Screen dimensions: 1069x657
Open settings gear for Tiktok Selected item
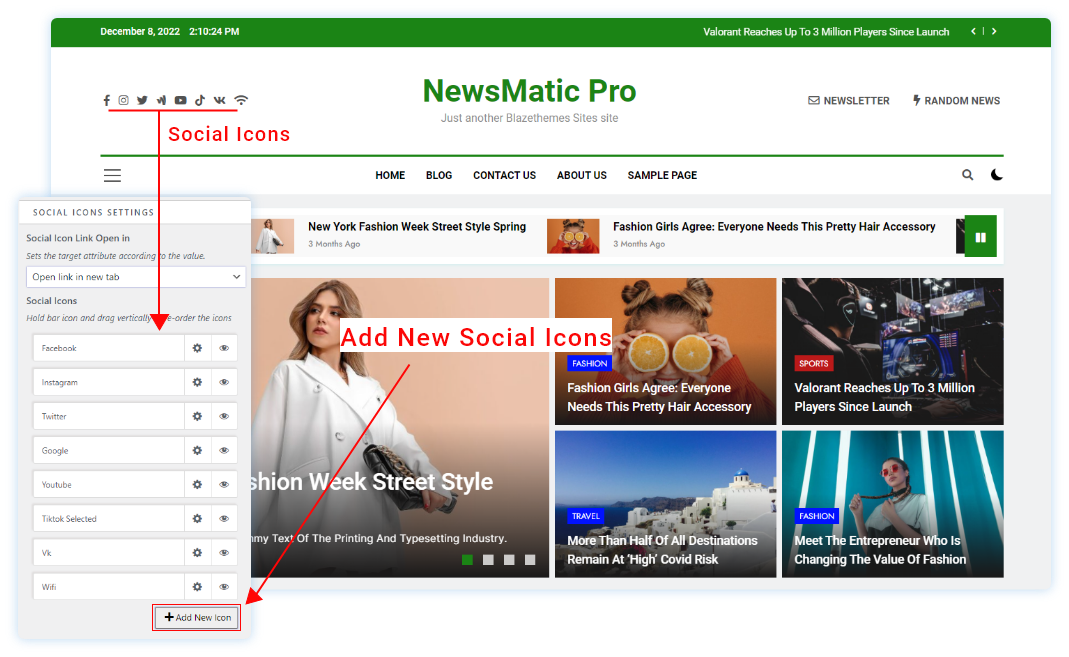tap(197, 519)
